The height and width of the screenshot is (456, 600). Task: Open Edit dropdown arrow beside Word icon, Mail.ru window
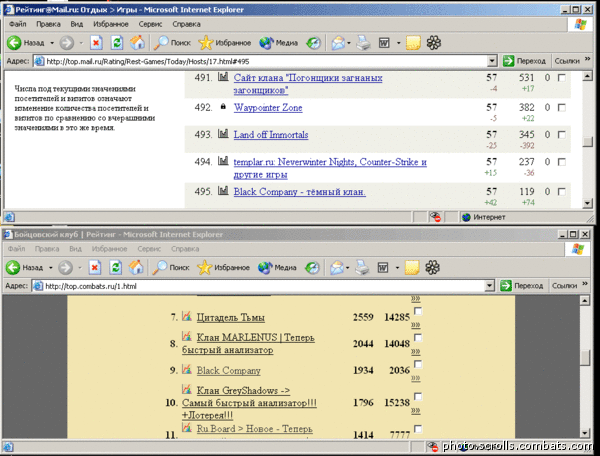click(x=398, y=43)
